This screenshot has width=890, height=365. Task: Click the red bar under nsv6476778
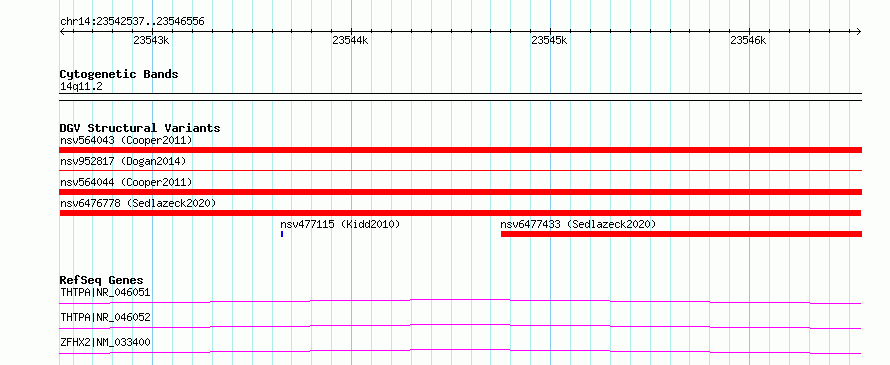click(x=460, y=213)
